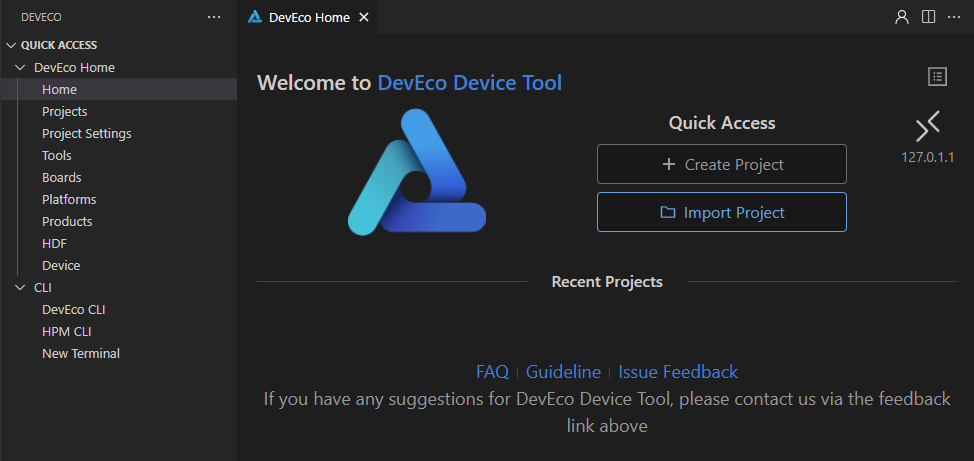Launch New Terminal from CLI list
This screenshot has width=974, height=461.
click(80, 353)
